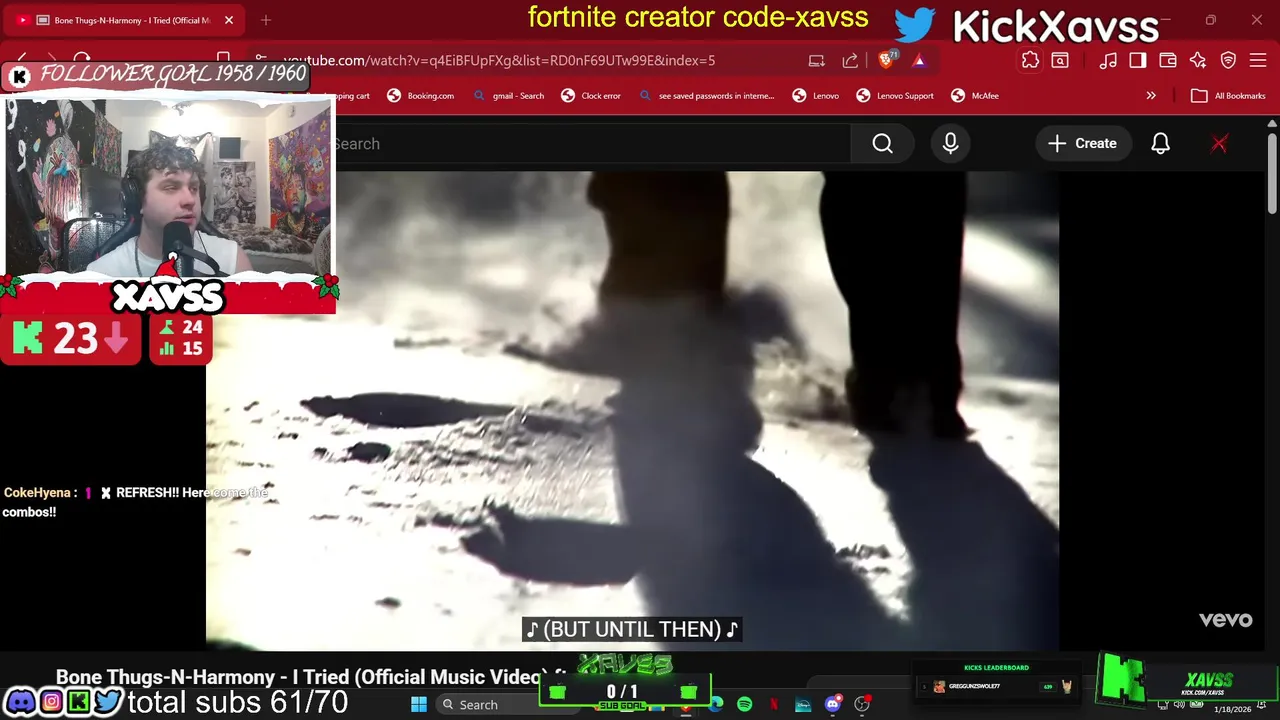Click the music video player area

(632, 410)
